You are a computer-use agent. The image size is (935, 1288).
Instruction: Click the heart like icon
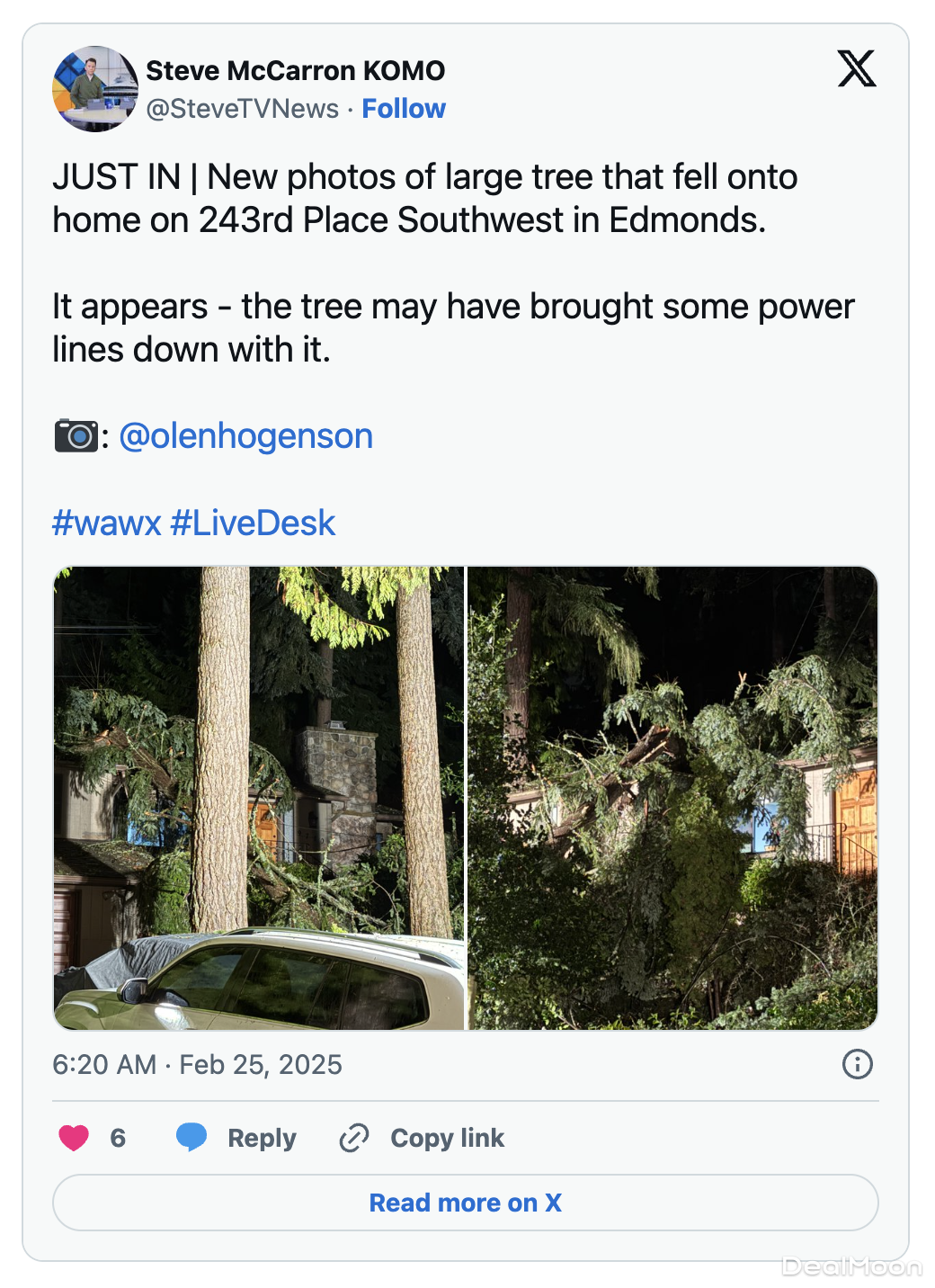tap(74, 1138)
